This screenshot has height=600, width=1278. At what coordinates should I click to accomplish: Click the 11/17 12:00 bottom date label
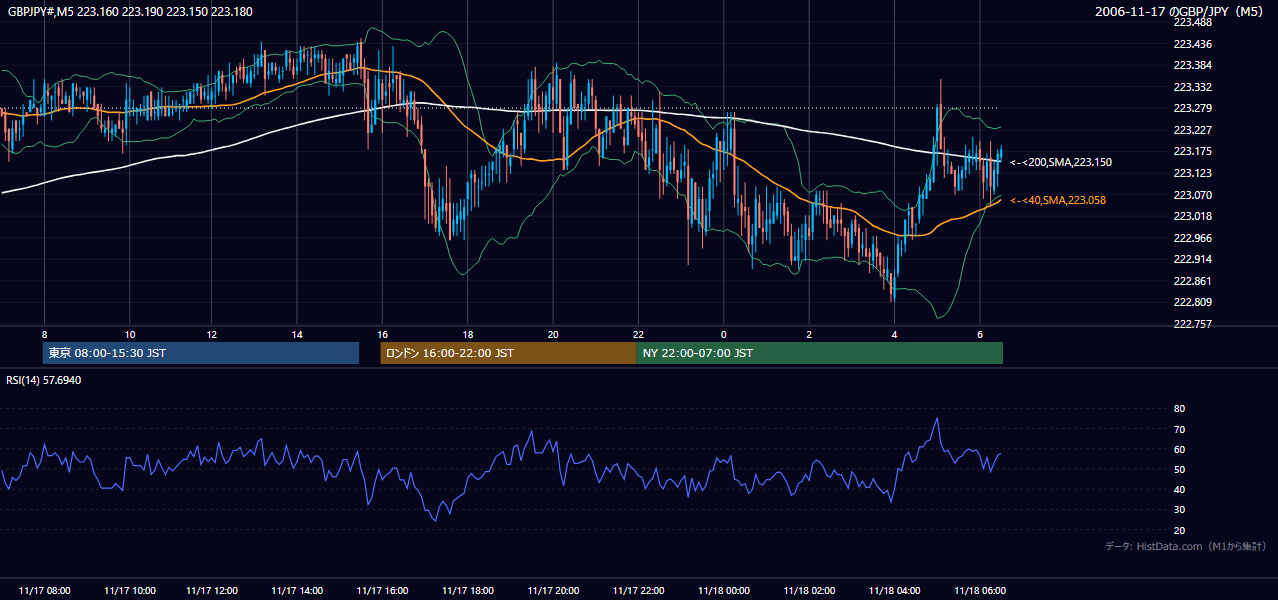(x=212, y=590)
